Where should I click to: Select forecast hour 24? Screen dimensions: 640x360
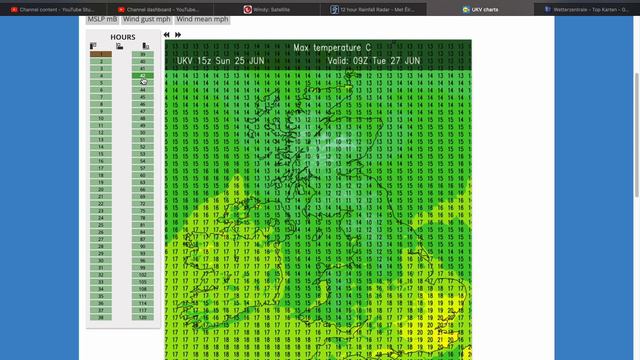click(101, 218)
